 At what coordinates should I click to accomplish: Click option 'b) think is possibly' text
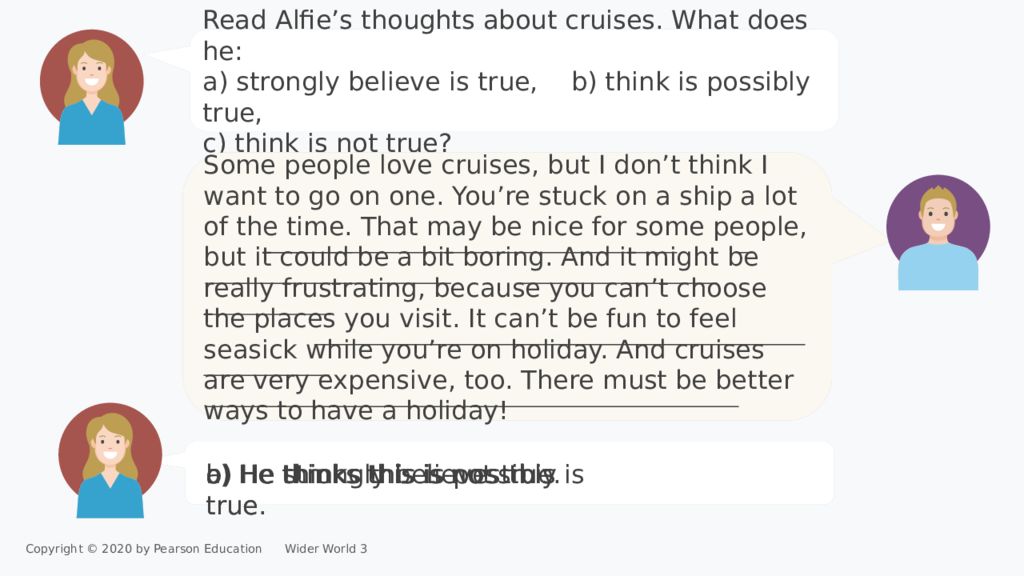click(x=690, y=82)
